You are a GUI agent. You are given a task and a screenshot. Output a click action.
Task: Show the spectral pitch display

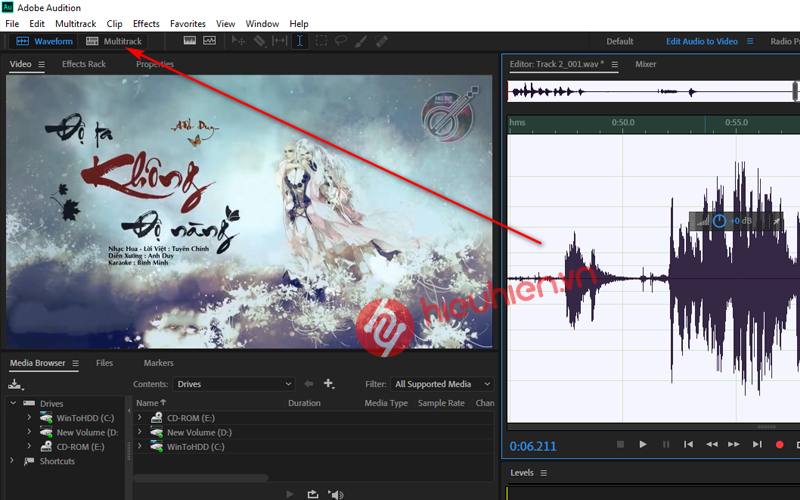point(209,41)
